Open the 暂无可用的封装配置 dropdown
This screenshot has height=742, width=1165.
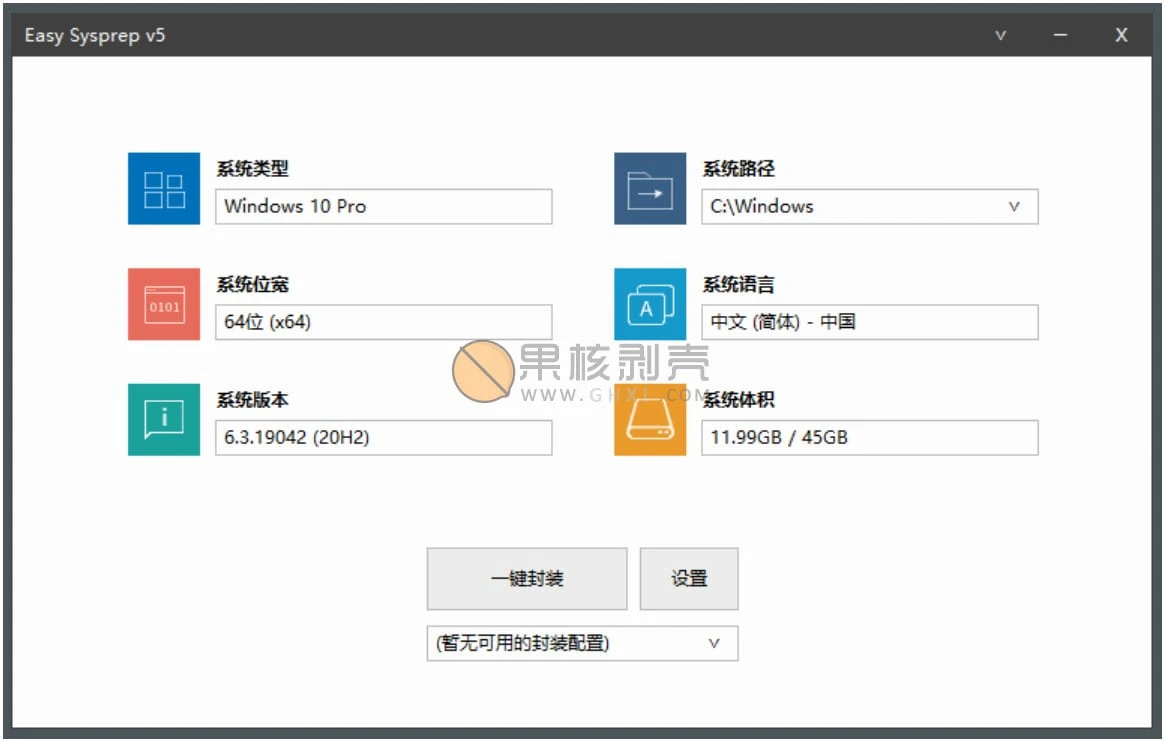pyautogui.click(x=714, y=644)
